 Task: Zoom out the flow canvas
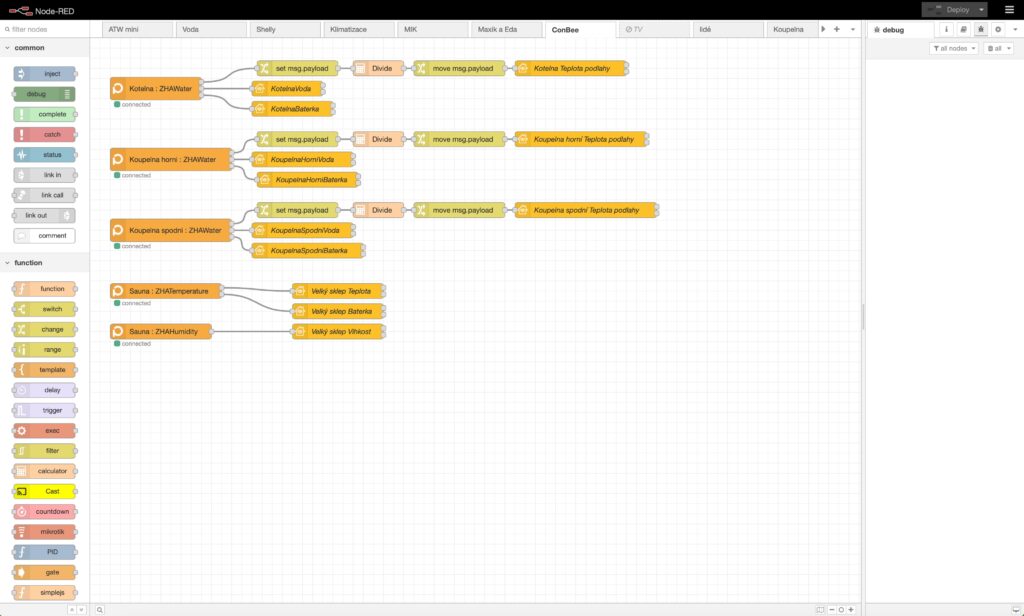tap(831, 609)
